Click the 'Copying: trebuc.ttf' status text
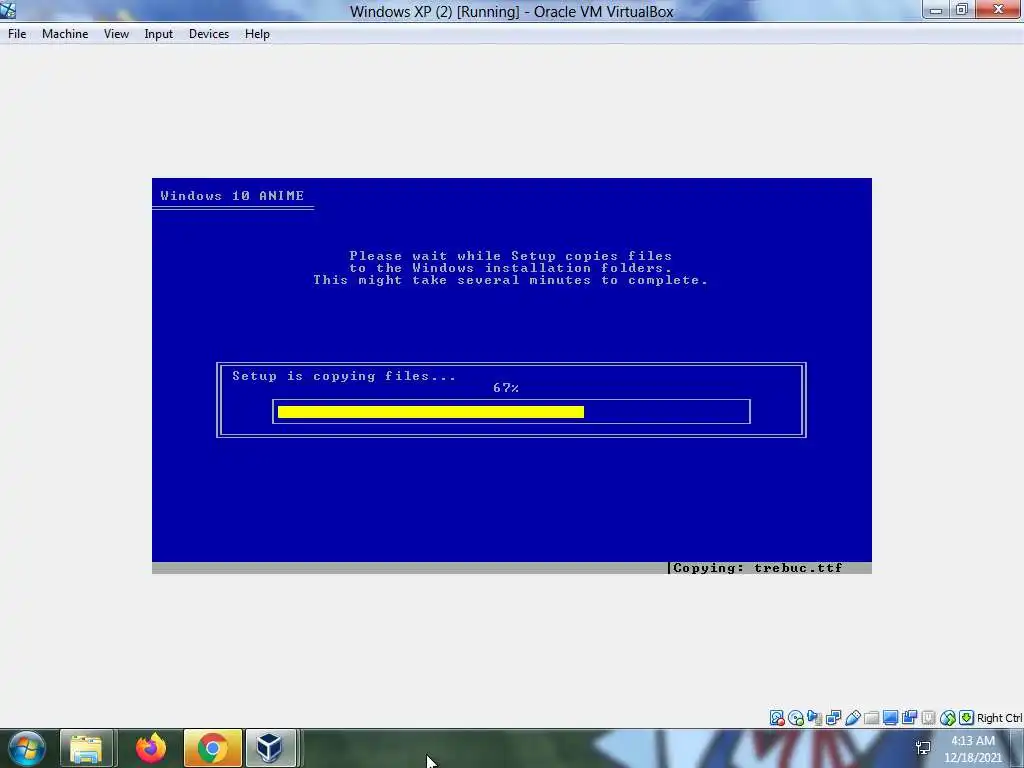This screenshot has width=1024, height=768. coord(758,568)
